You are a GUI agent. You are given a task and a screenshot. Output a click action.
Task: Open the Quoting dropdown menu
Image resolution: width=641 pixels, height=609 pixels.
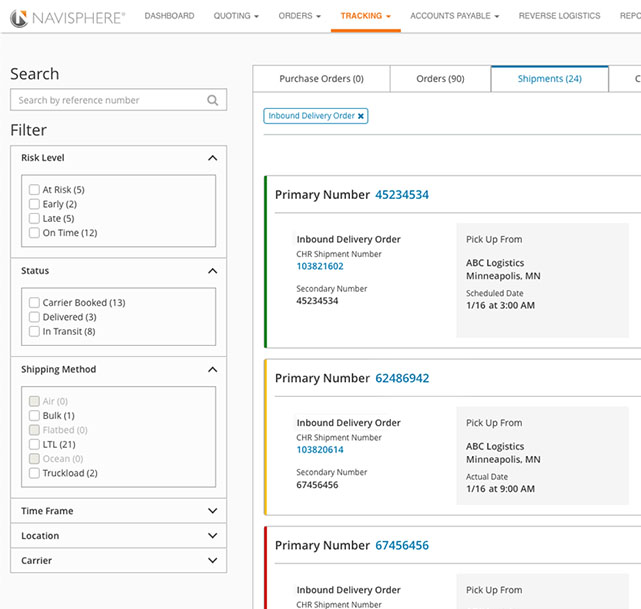[x=236, y=16]
